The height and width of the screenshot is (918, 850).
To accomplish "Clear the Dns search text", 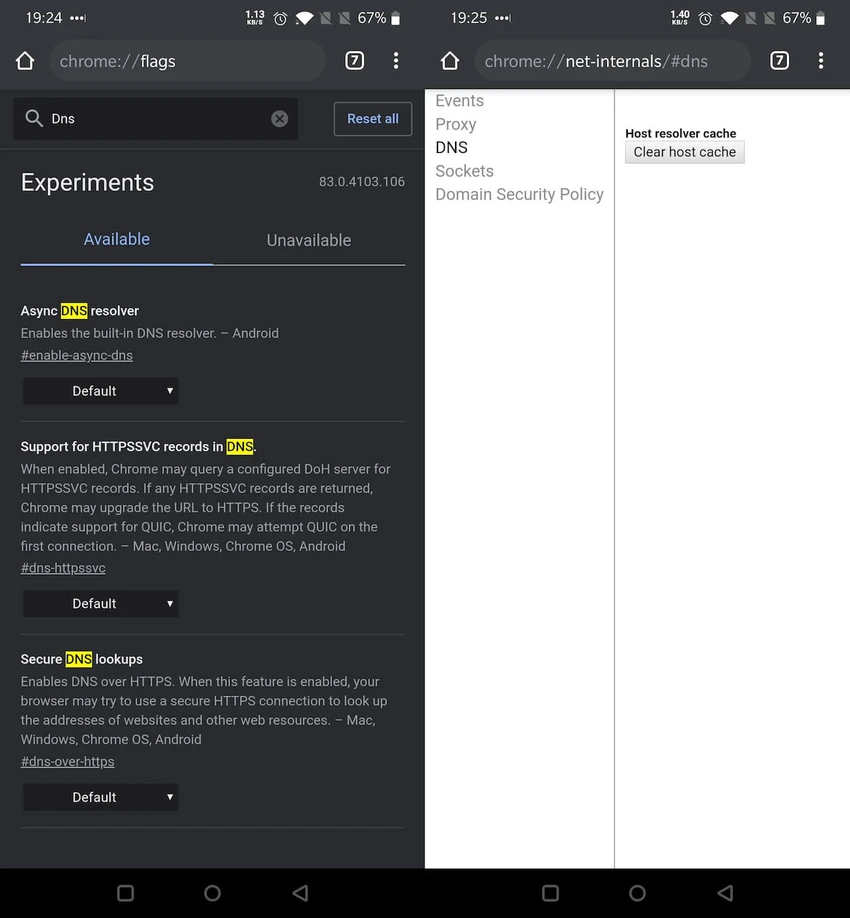I will [x=280, y=119].
